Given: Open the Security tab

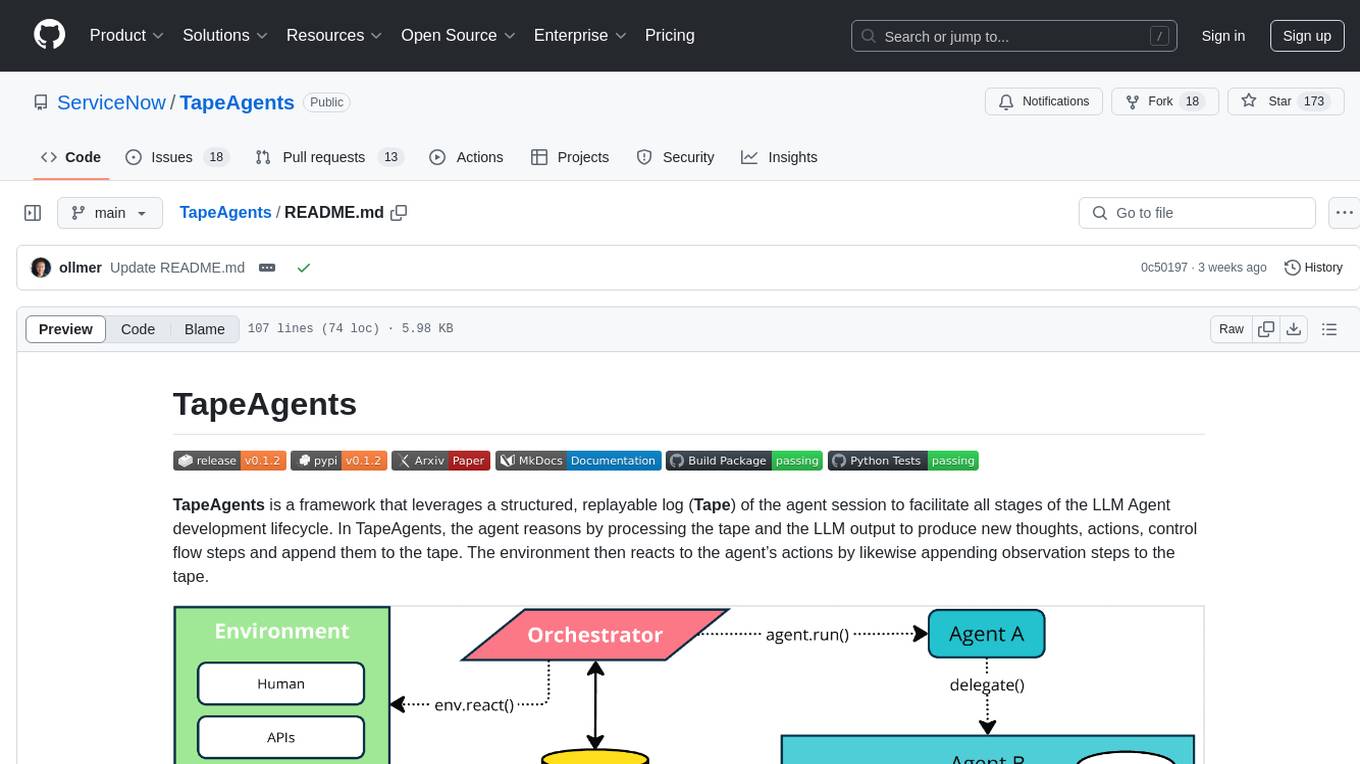Looking at the screenshot, I should tap(676, 157).
